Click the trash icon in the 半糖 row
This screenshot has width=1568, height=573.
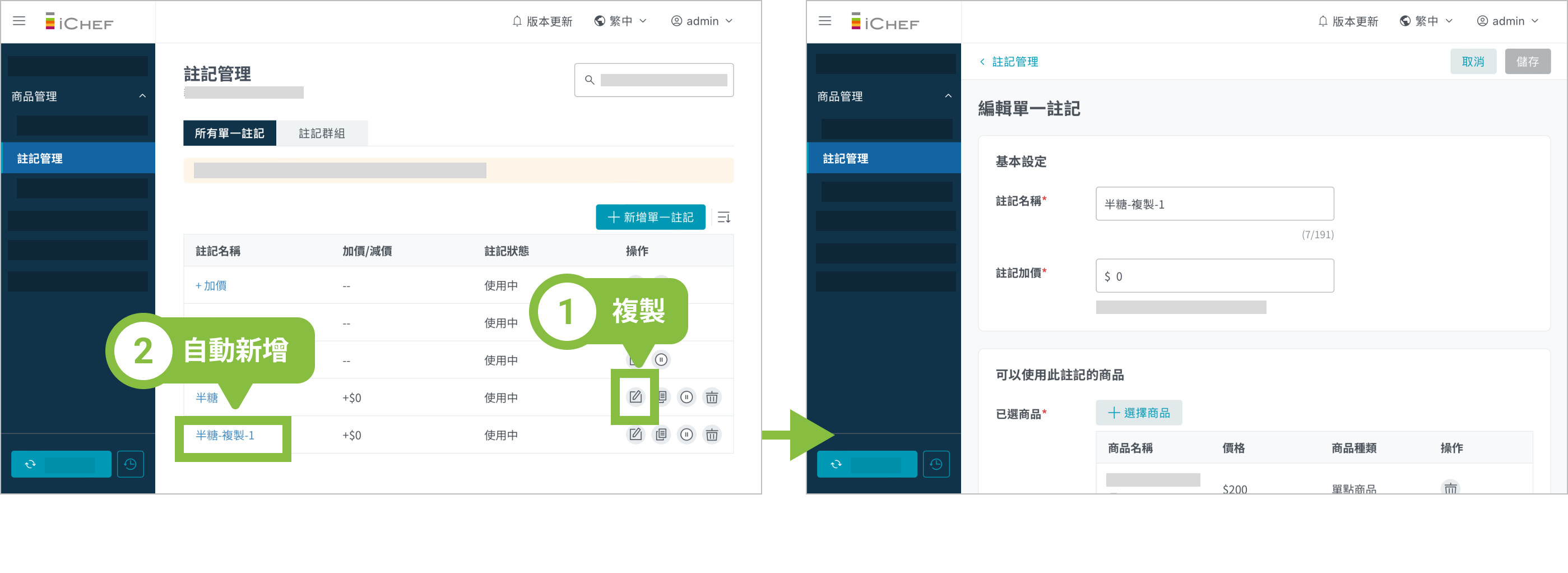coord(712,398)
